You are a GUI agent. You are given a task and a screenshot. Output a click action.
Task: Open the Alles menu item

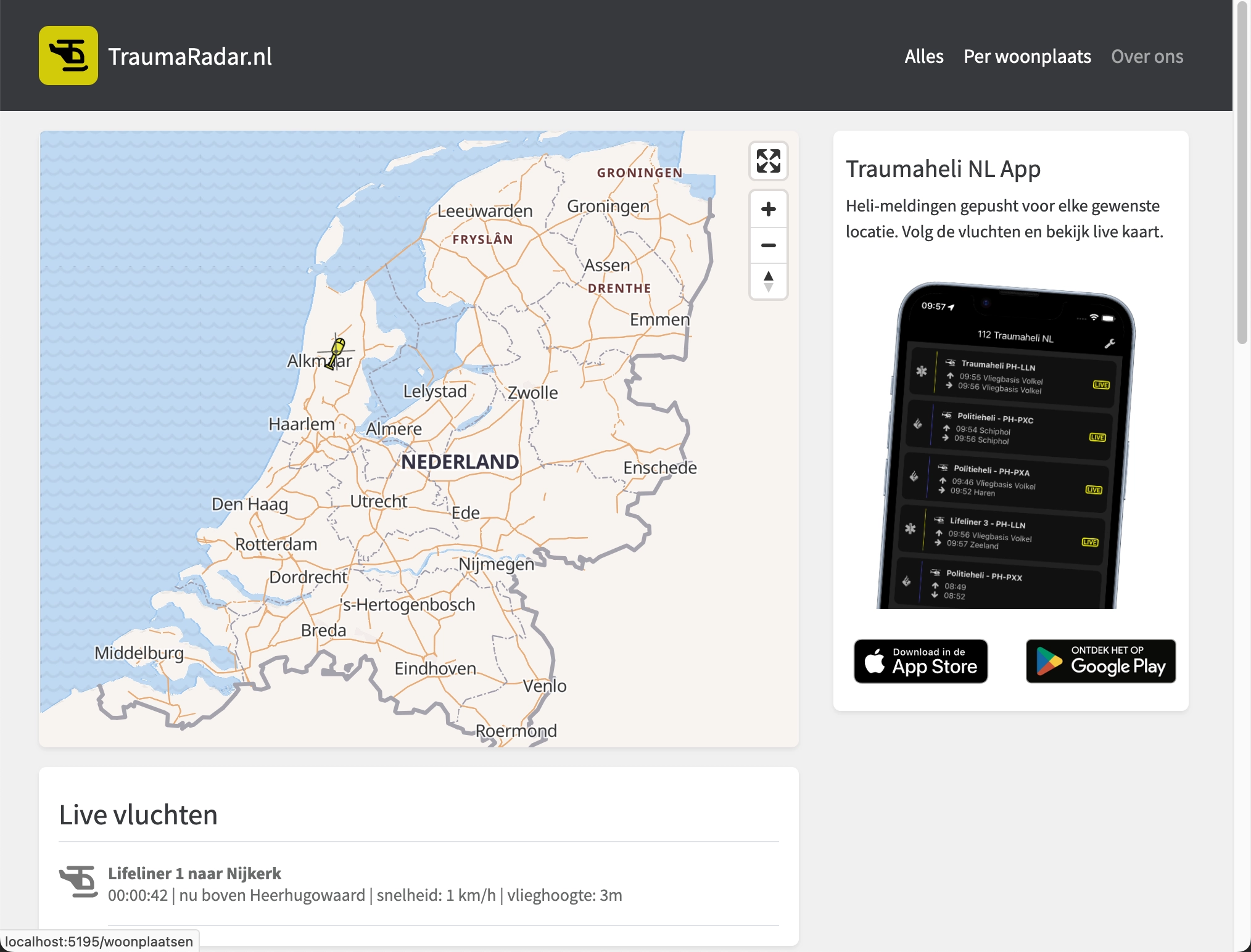point(923,56)
